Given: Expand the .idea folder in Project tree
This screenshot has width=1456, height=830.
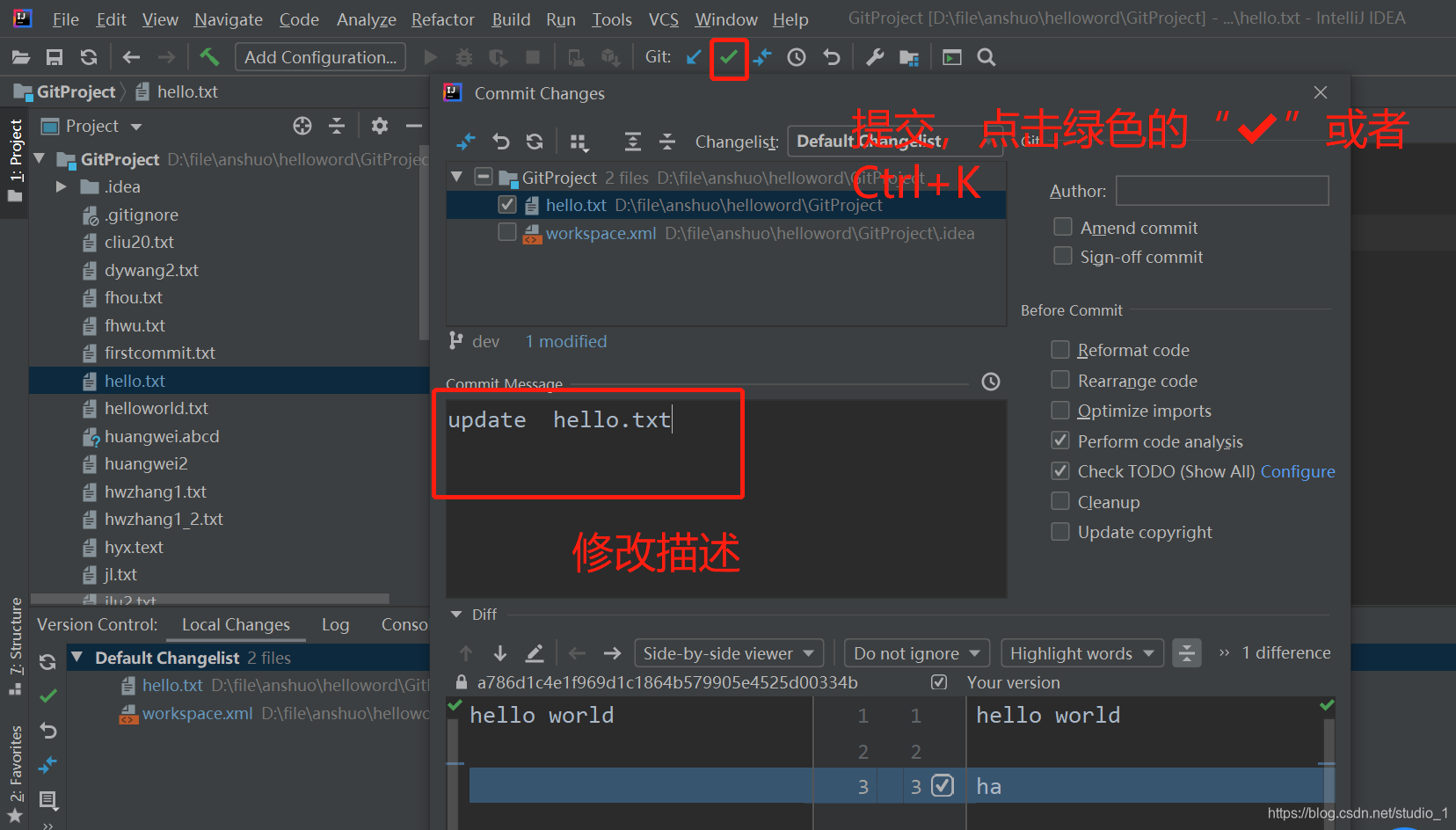Looking at the screenshot, I should [x=61, y=186].
